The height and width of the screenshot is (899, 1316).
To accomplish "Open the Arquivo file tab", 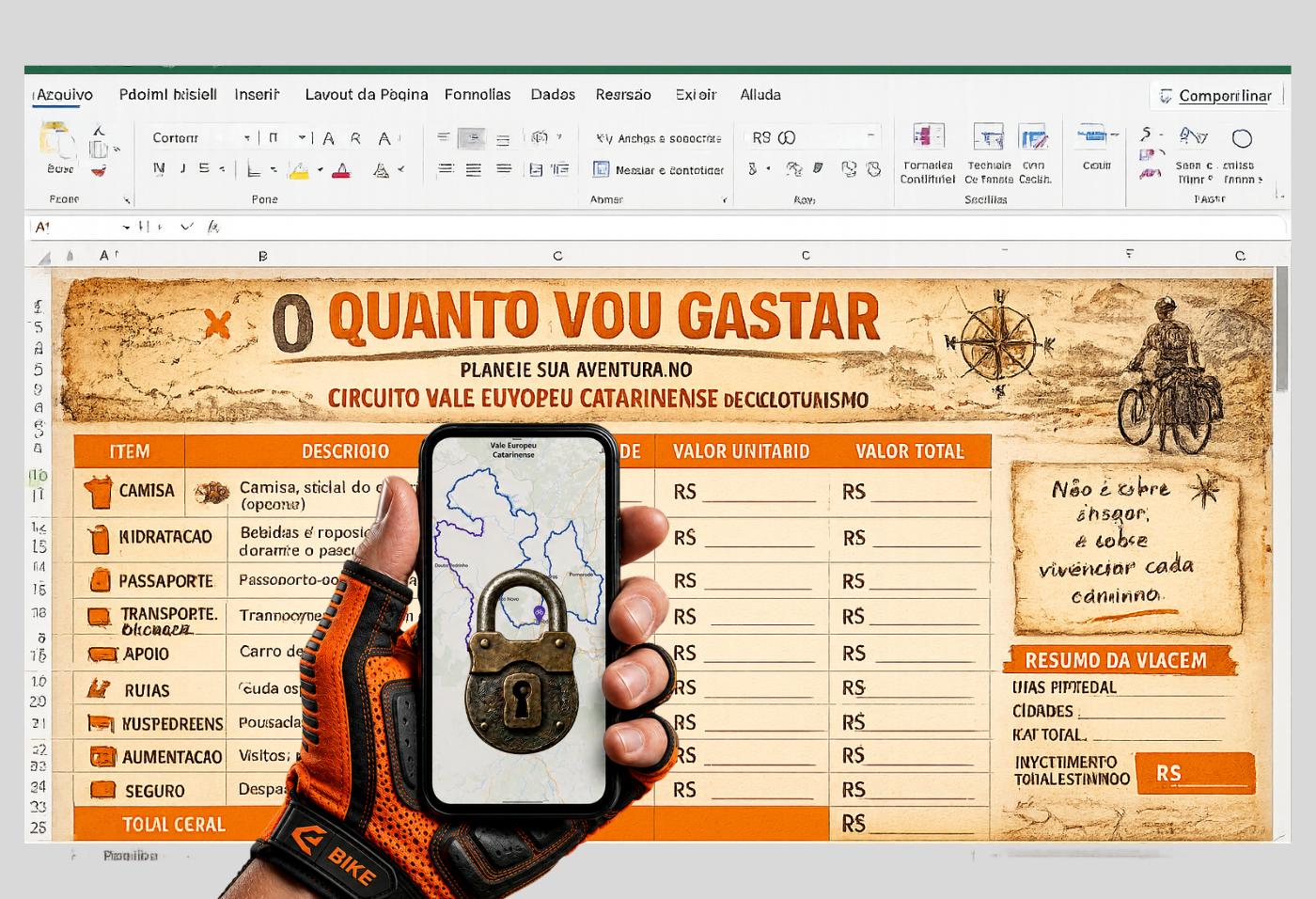I will click(64, 95).
